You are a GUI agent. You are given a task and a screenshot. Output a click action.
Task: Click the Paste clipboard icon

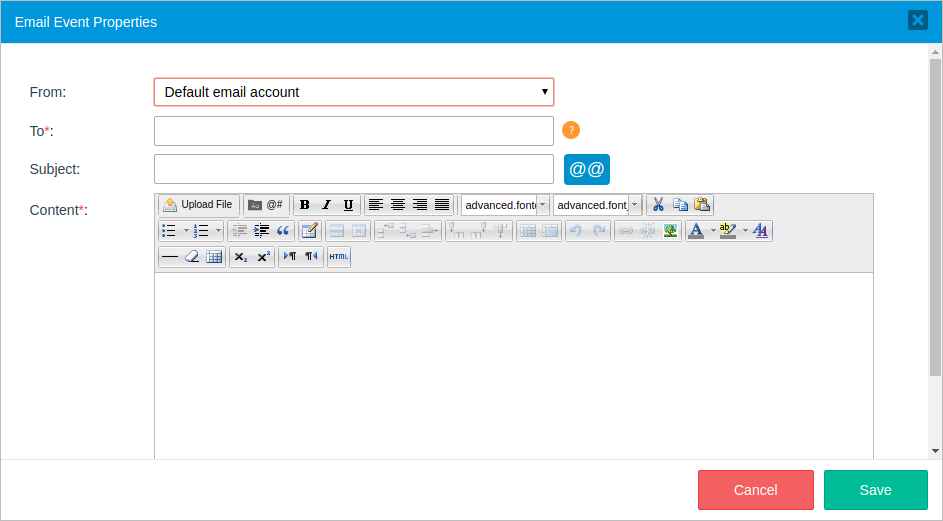pos(702,205)
